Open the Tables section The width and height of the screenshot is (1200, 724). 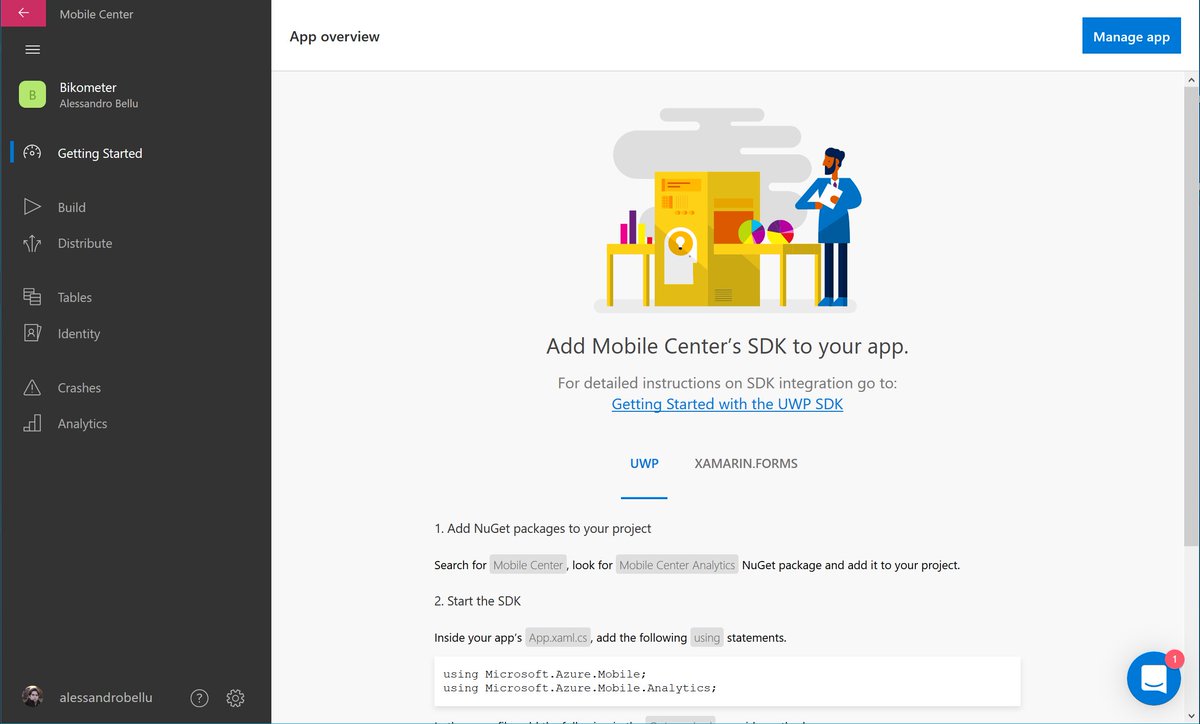[75, 297]
